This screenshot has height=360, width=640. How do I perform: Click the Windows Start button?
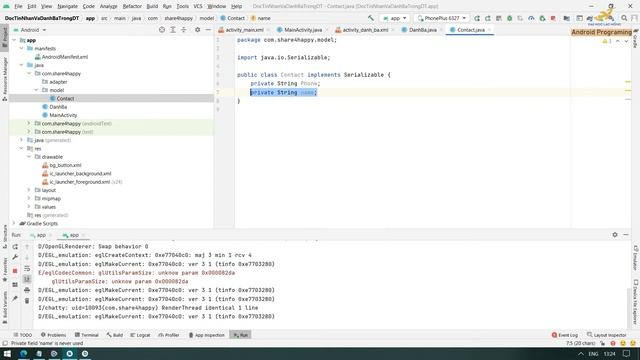click(x=7, y=353)
